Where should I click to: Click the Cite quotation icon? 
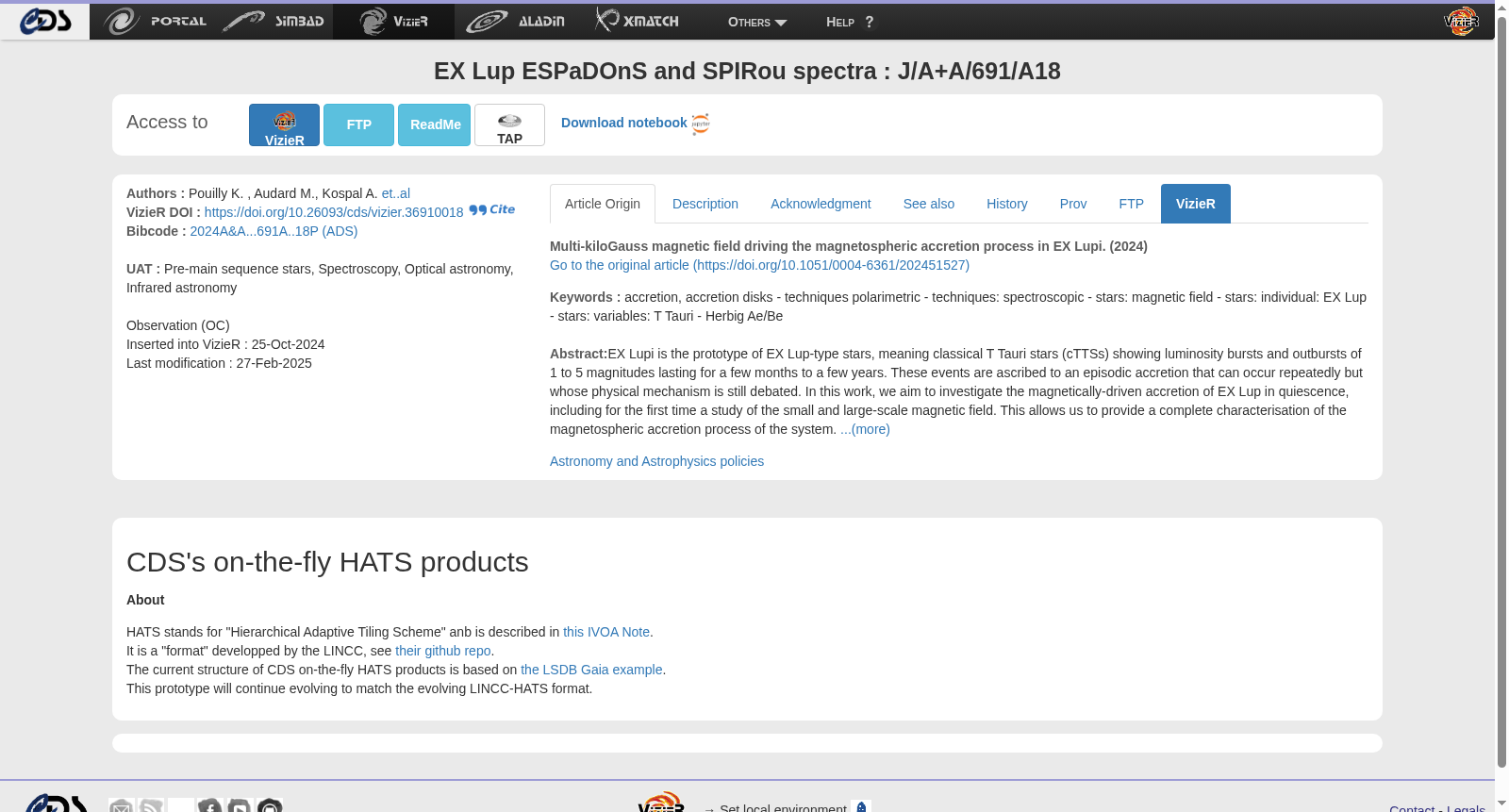492,209
